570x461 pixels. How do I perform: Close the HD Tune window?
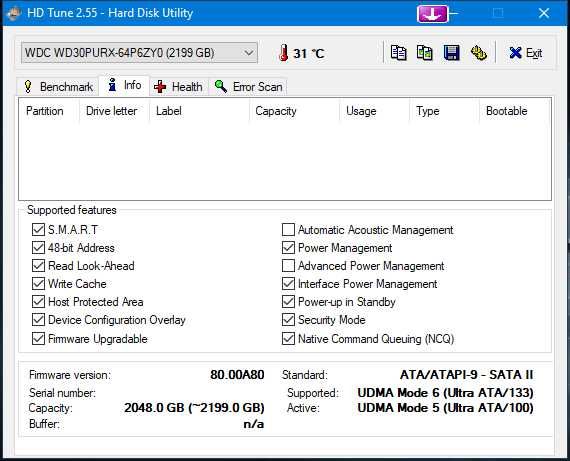[544, 13]
